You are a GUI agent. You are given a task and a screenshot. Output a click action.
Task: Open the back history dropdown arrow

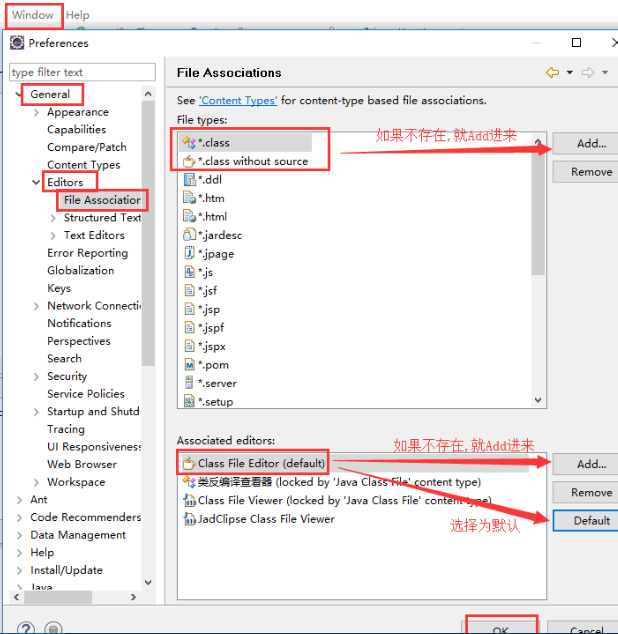(x=569, y=73)
